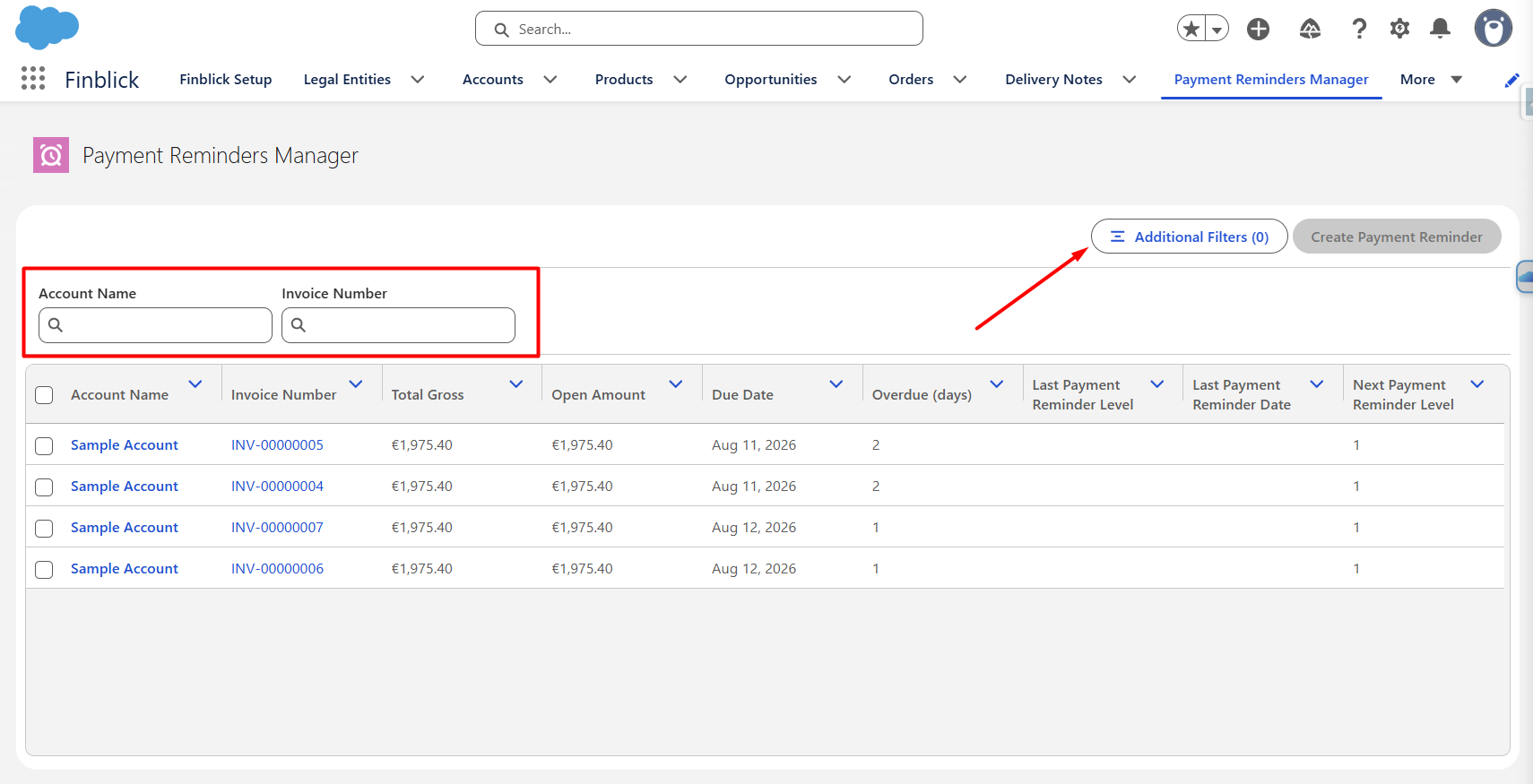Open the Favorites star icon
This screenshot has height=784, width=1533.
click(1191, 29)
